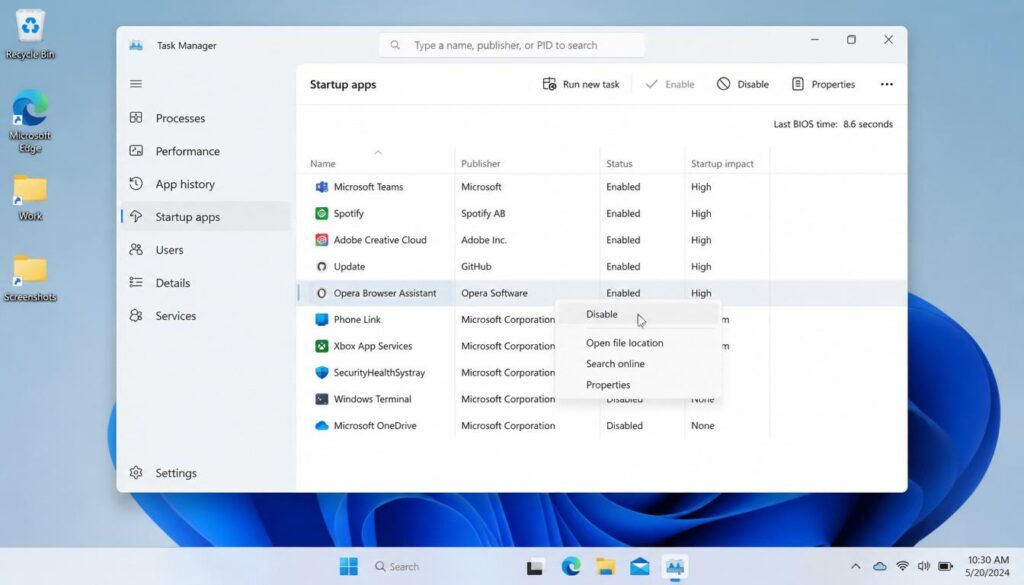The image size is (1024, 585).
Task: Select Microsoft Edge desktop shortcut
Action: click(x=30, y=121)
